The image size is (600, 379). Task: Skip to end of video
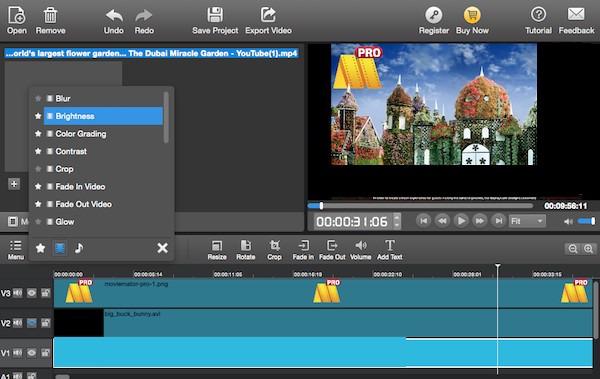click(498, 221)
